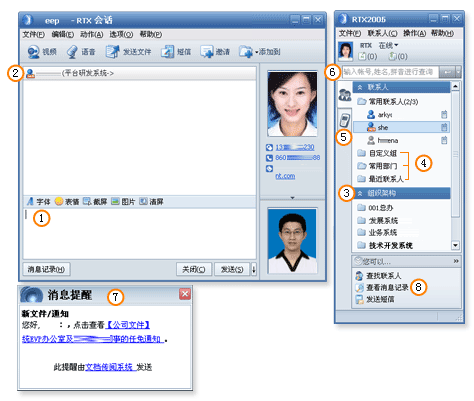
Task: Expand the 自定义组 folder
Action: pyautogui.click(x=377, y=153)
